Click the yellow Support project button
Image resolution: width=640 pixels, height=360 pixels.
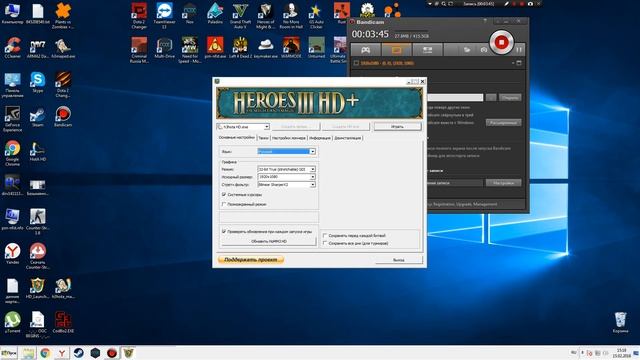tap(251, 259)
